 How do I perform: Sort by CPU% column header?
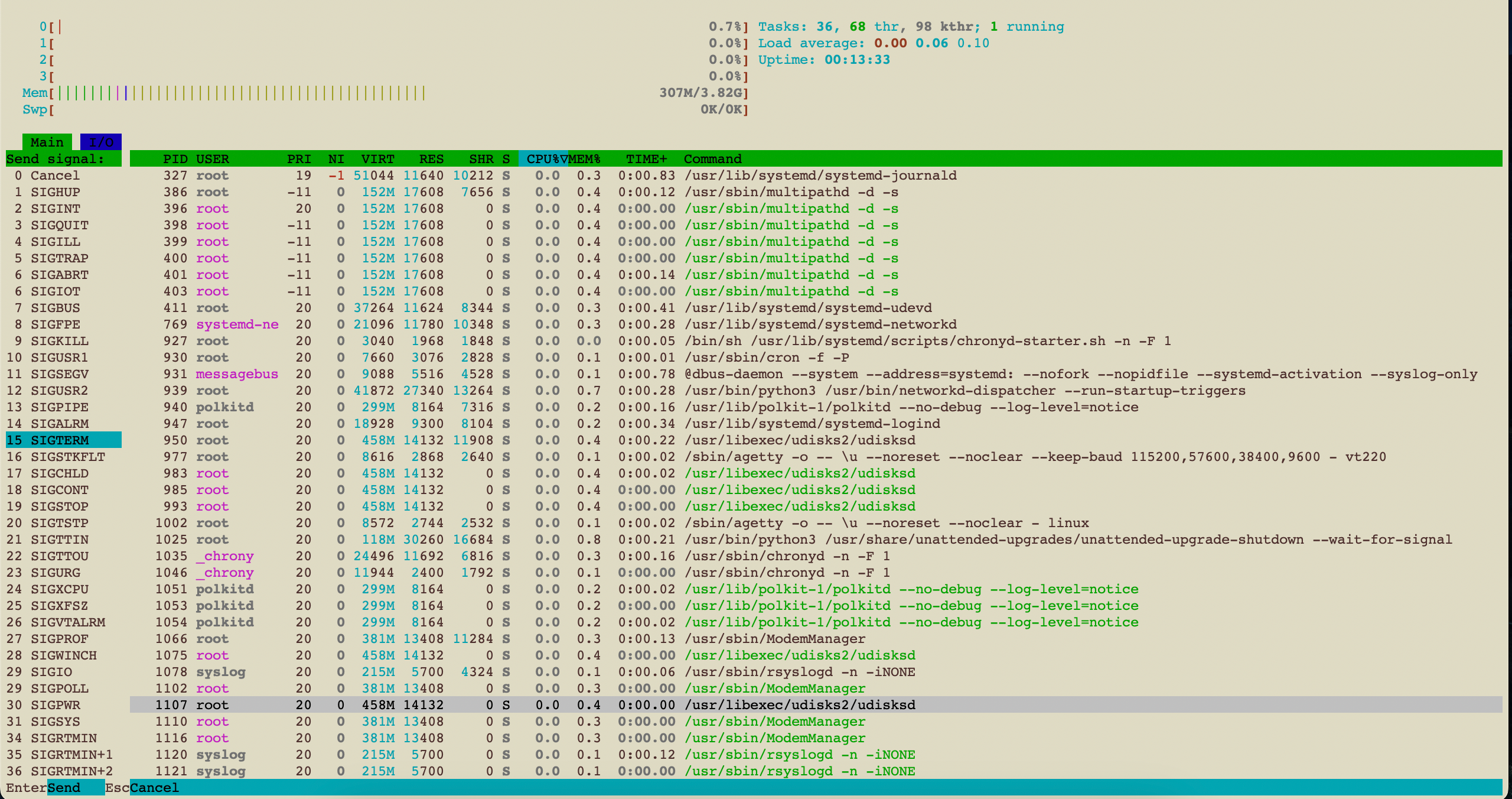point(543,159)
